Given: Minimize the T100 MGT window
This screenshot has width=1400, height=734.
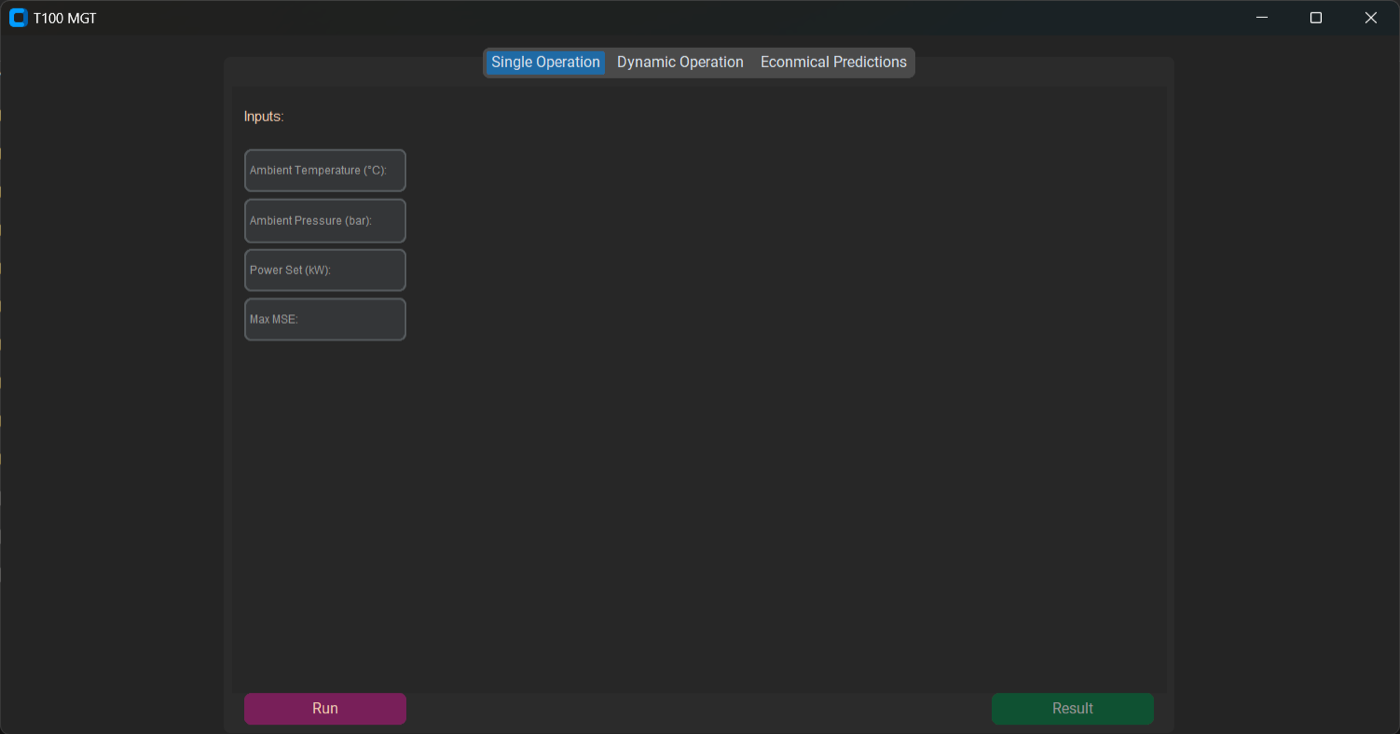Looking at the screenshot, I should coord(1262,18).
